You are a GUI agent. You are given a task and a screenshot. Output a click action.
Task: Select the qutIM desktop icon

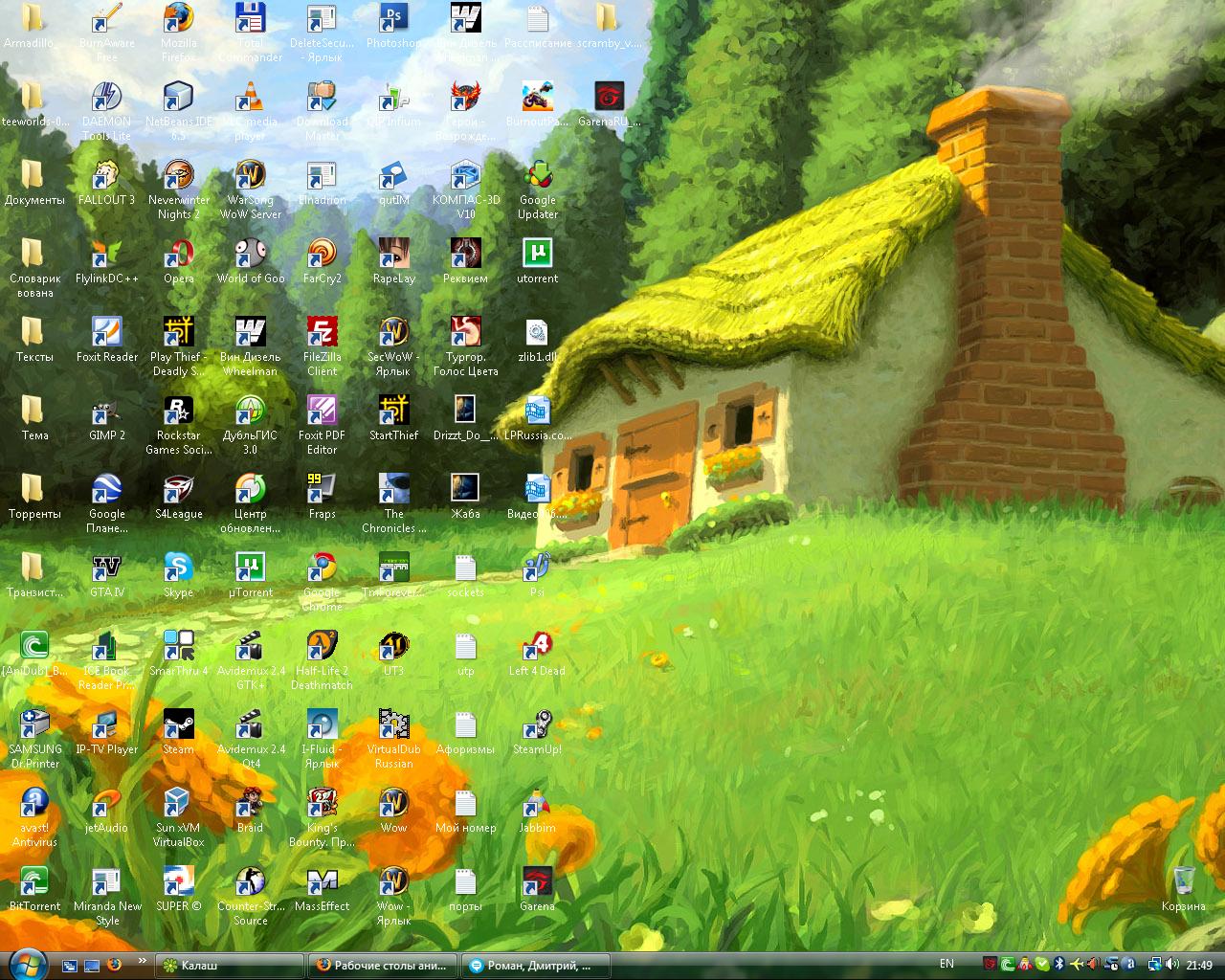tap(393, 183)
